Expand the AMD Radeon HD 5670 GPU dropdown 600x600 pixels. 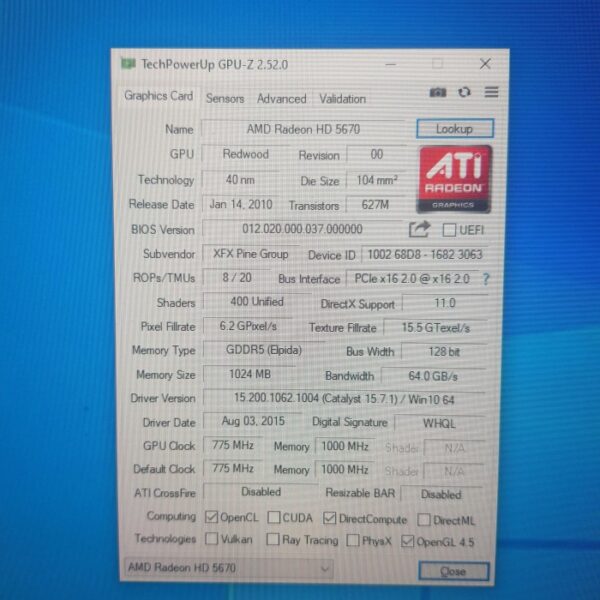tap(228, 567)
